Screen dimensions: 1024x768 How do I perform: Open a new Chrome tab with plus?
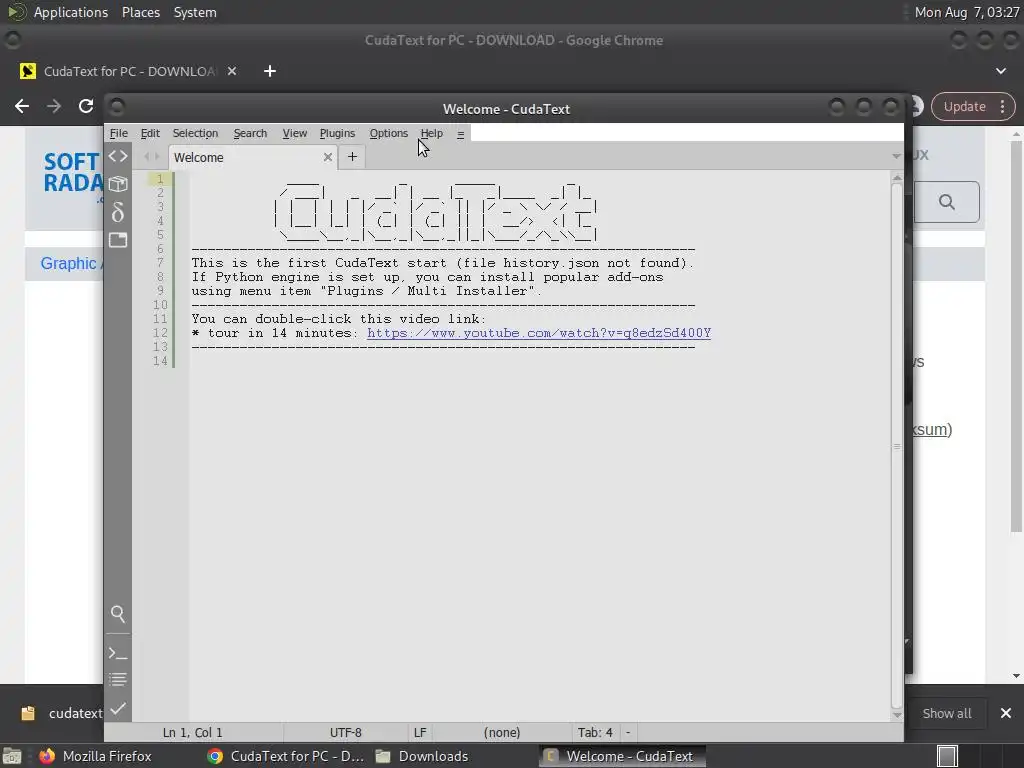tap(270, 71)
